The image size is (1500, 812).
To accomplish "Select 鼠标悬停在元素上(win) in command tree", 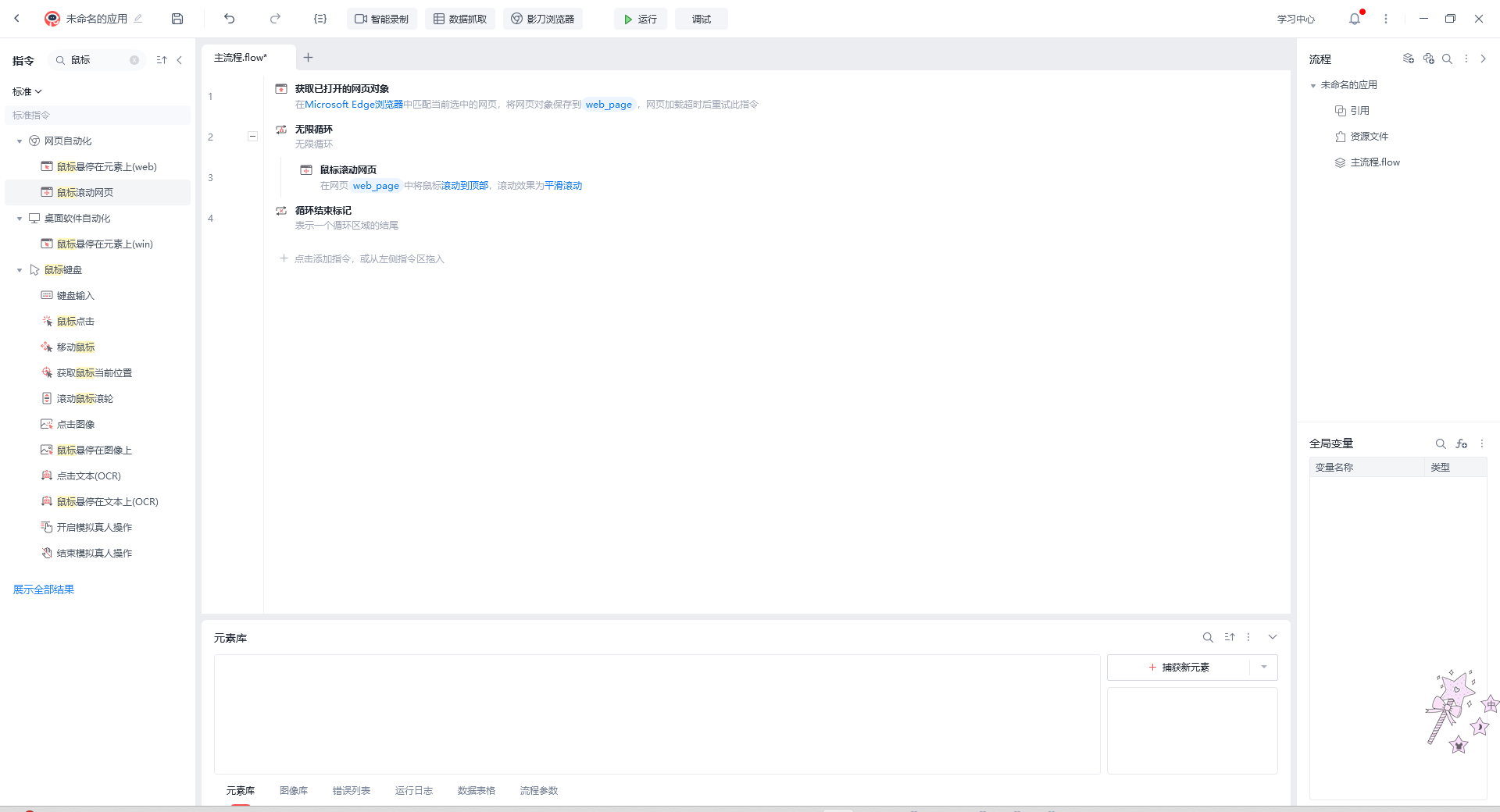I will click(x=105, y=244).
